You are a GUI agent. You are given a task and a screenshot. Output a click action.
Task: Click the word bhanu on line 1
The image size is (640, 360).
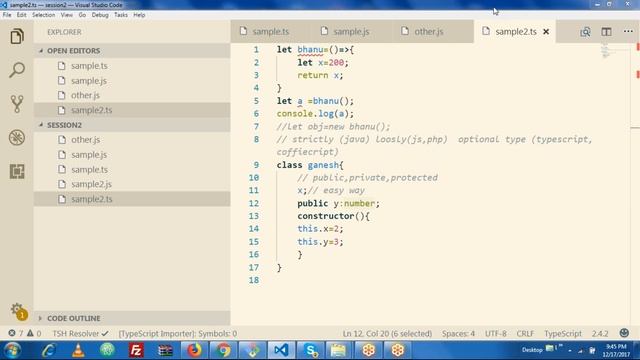click(x=310, y=50)
